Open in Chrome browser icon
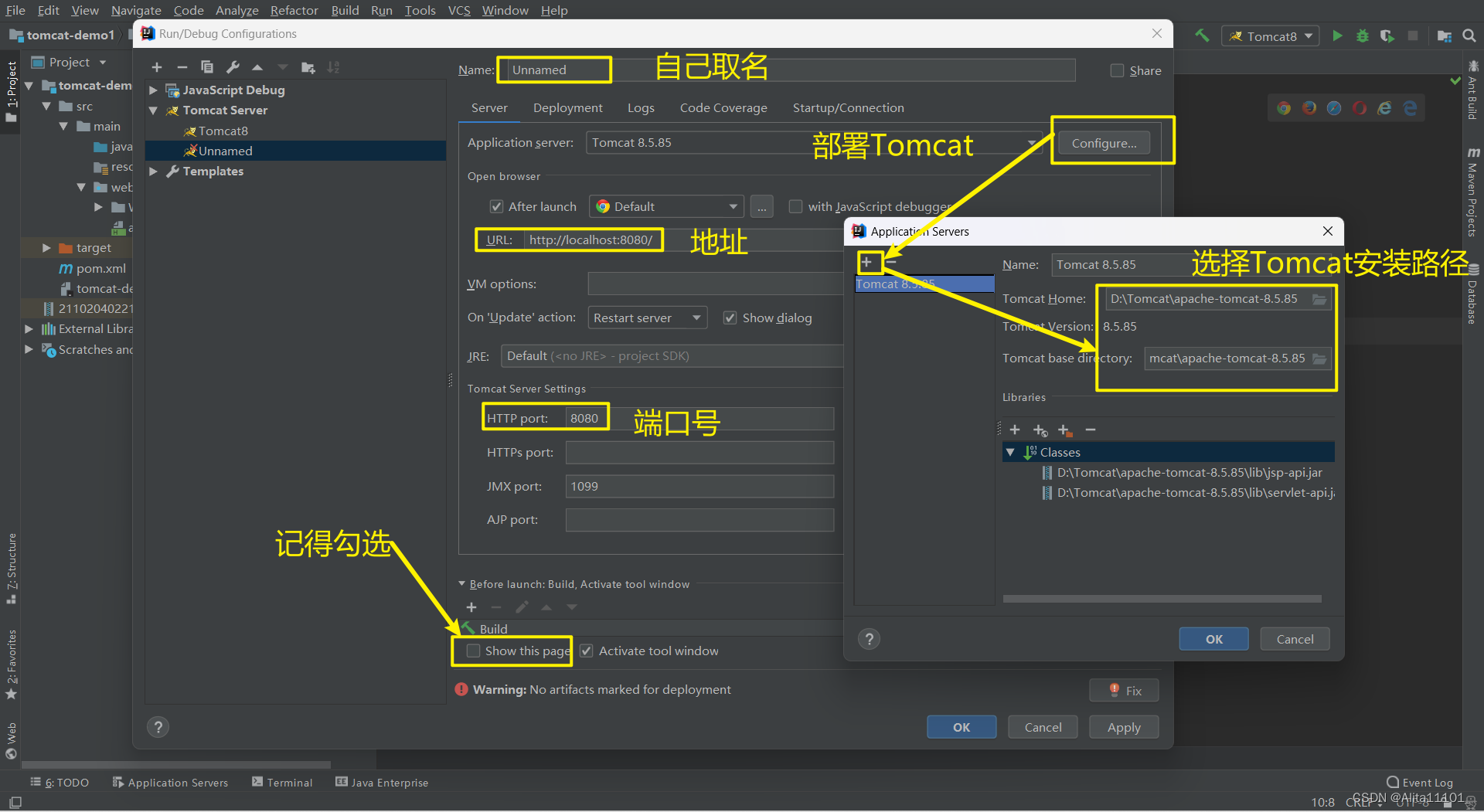This screenshot has width=1484, height=812. 1284,108
